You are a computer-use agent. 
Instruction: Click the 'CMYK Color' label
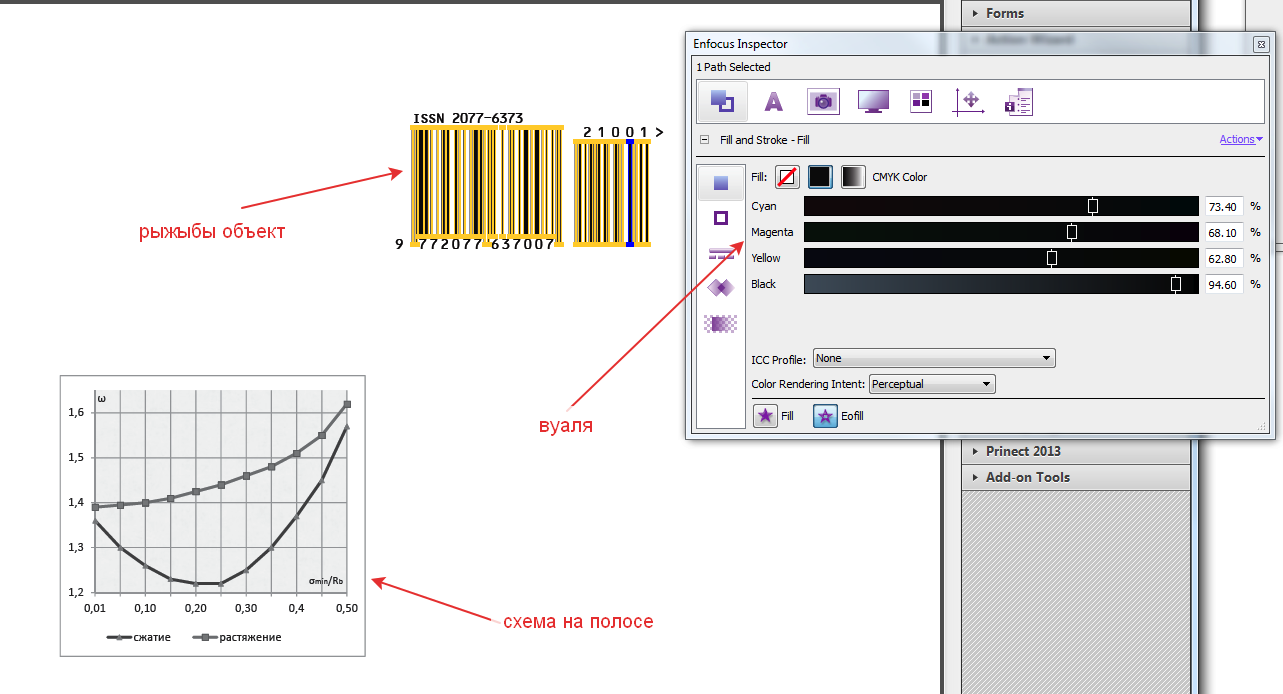[900, 177]
